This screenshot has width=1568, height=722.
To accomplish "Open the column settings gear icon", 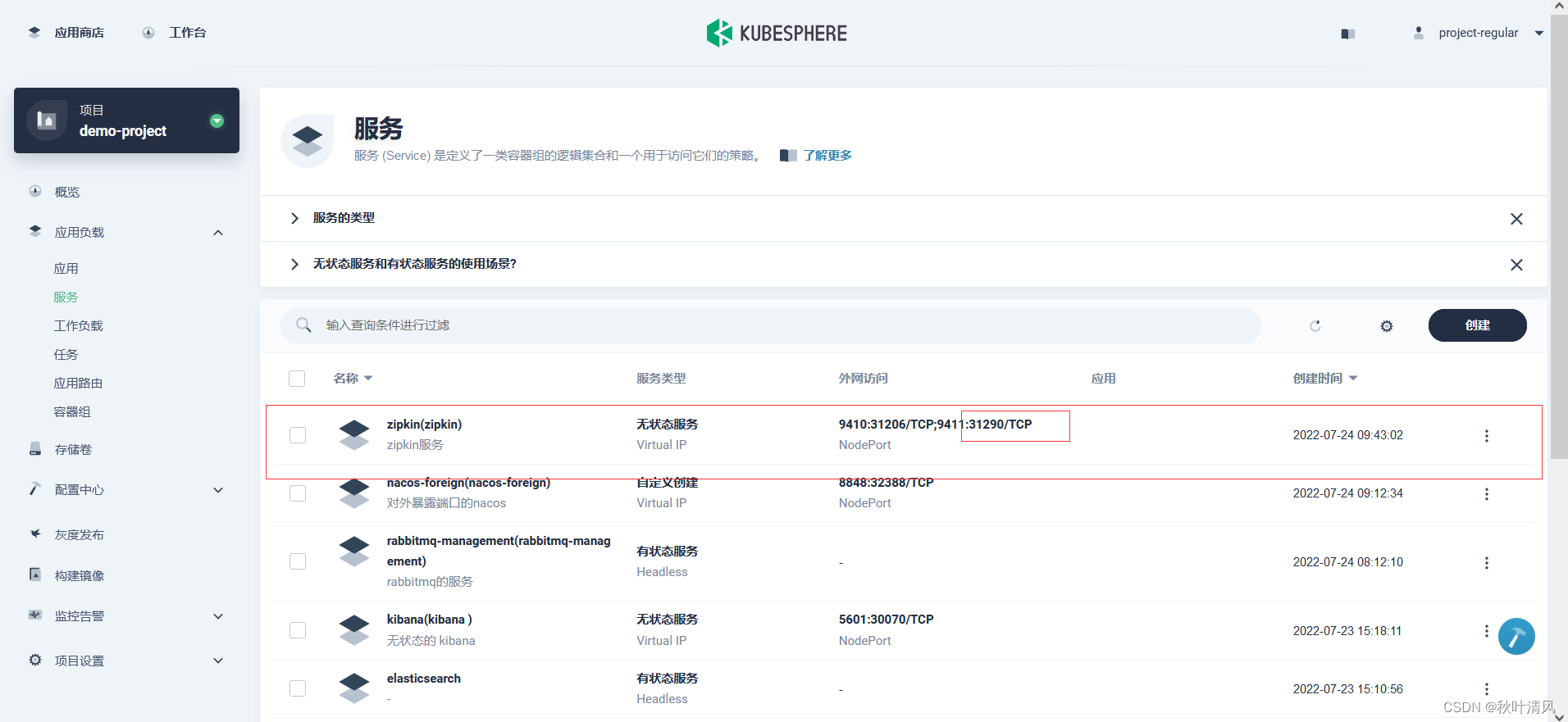I will coord(1387,326).
